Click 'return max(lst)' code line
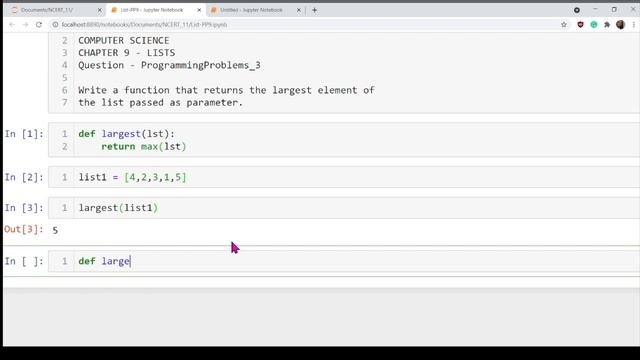 pos(143,146)
